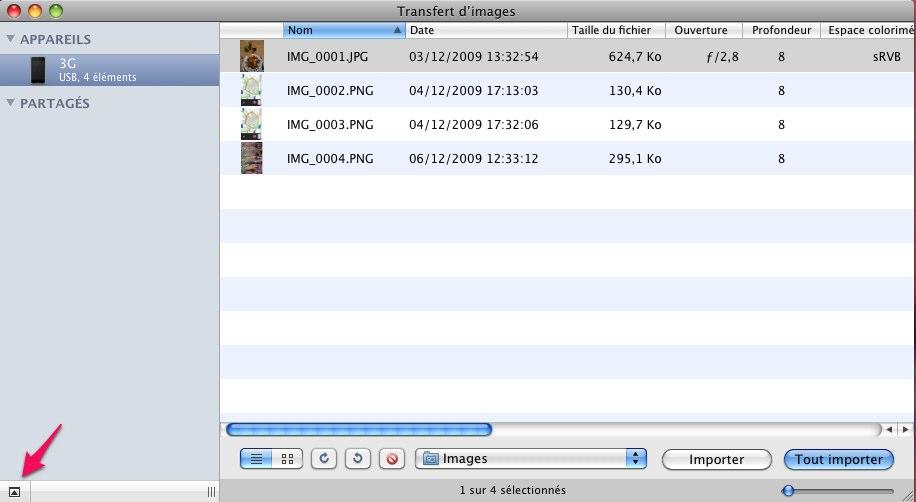
Task: Click the scroll left arrow
Action: tap(889, 430)
